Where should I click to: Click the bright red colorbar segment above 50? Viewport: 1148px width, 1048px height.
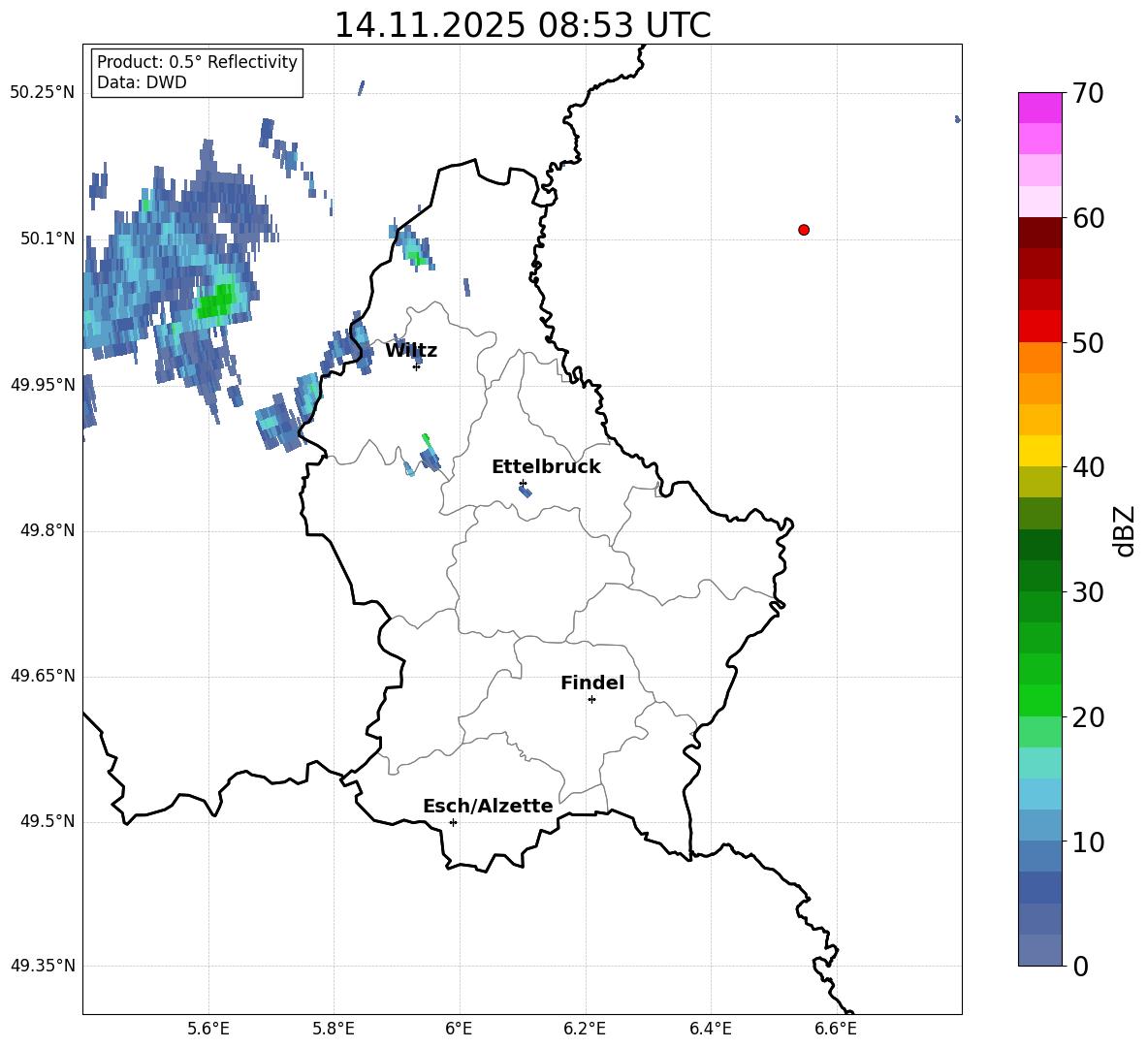[1039, 327]
